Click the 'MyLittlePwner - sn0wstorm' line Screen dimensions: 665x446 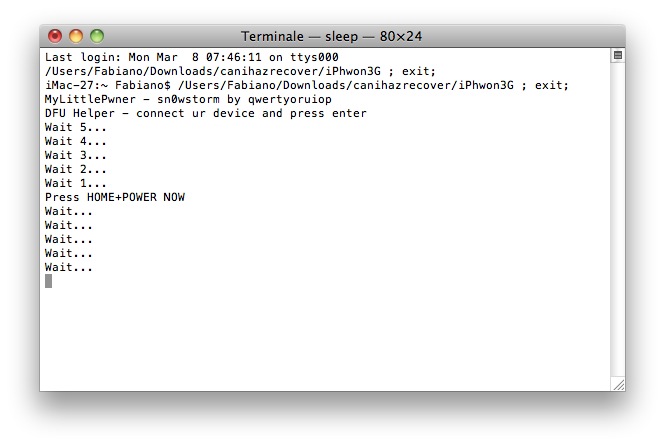pyautogui.click(x=188, y=100)
